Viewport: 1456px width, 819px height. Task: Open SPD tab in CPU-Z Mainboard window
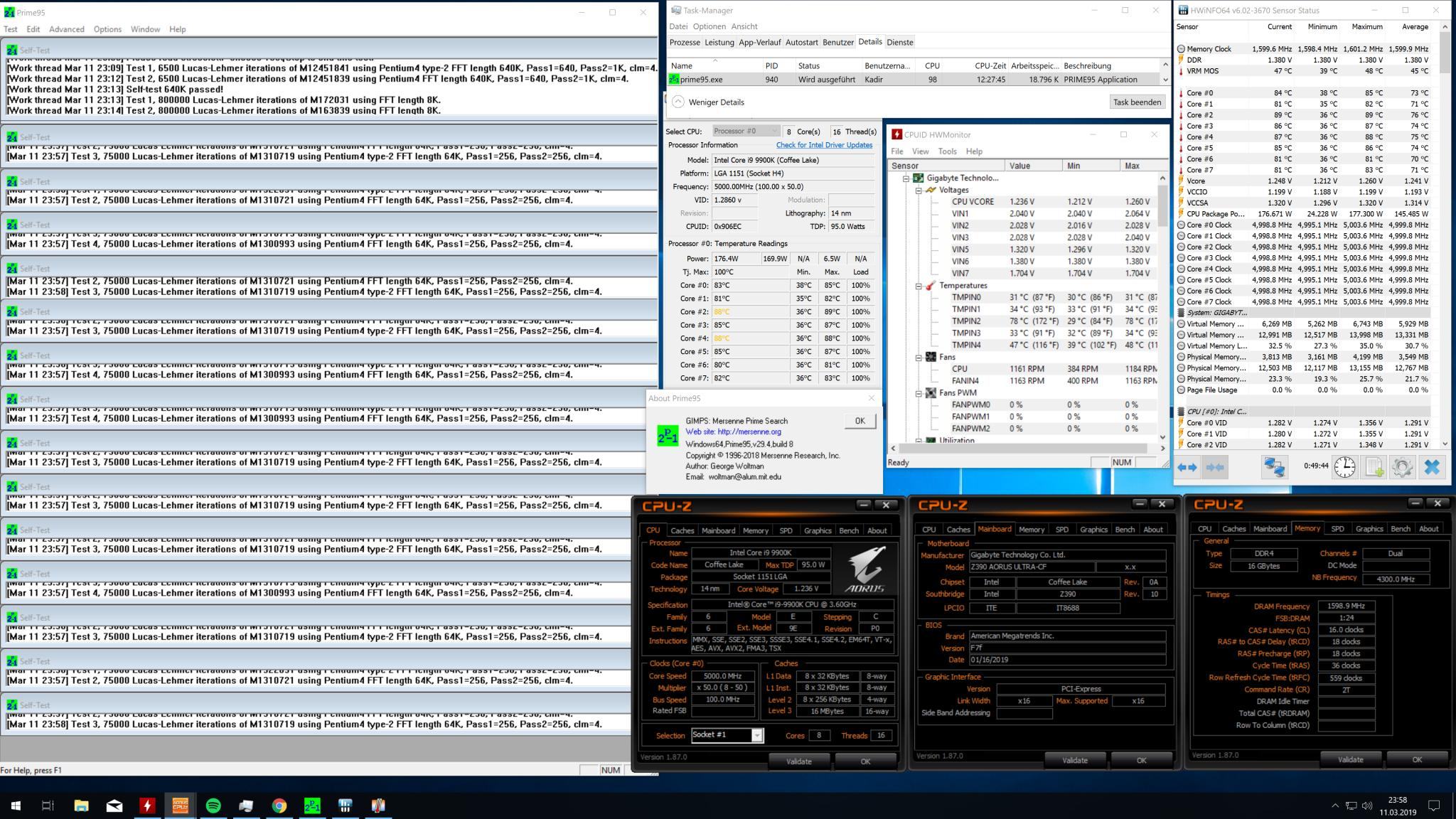[1061, 530]
